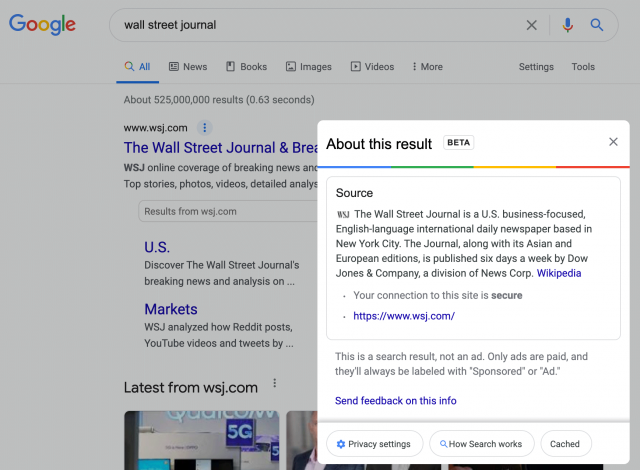This screenshot has width=640, height=470.
Task: Click the BETA badge
Action: [x=458, y=142]
